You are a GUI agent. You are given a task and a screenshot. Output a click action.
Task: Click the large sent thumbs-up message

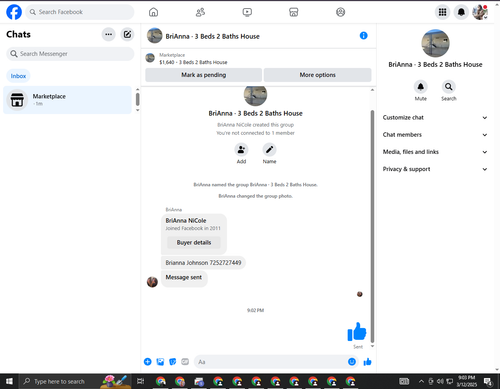pos(357,332)
